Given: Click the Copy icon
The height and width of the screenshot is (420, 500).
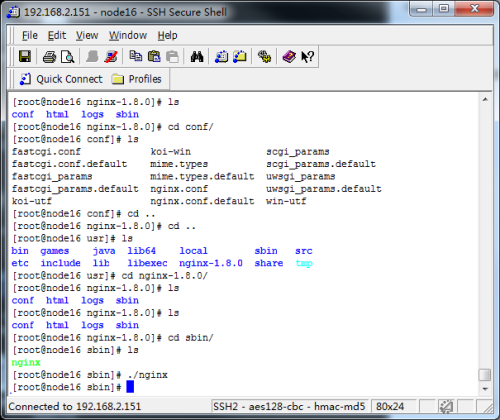Looking at the screenshot, I should pyautogui.click(x=135, y=56).
